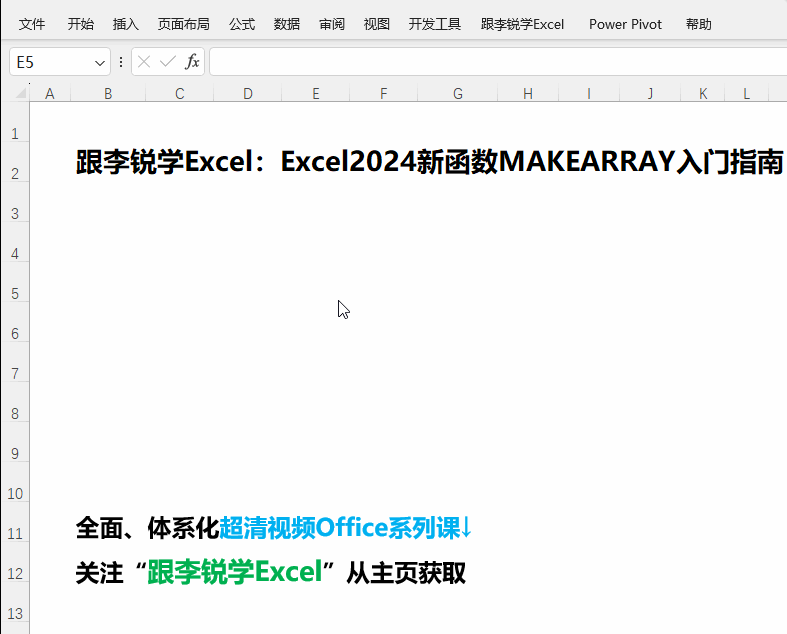Select the 页面布局 ribbon tab
The width and height of the screenshot is (787, 634).
click(x=184, y=24)
